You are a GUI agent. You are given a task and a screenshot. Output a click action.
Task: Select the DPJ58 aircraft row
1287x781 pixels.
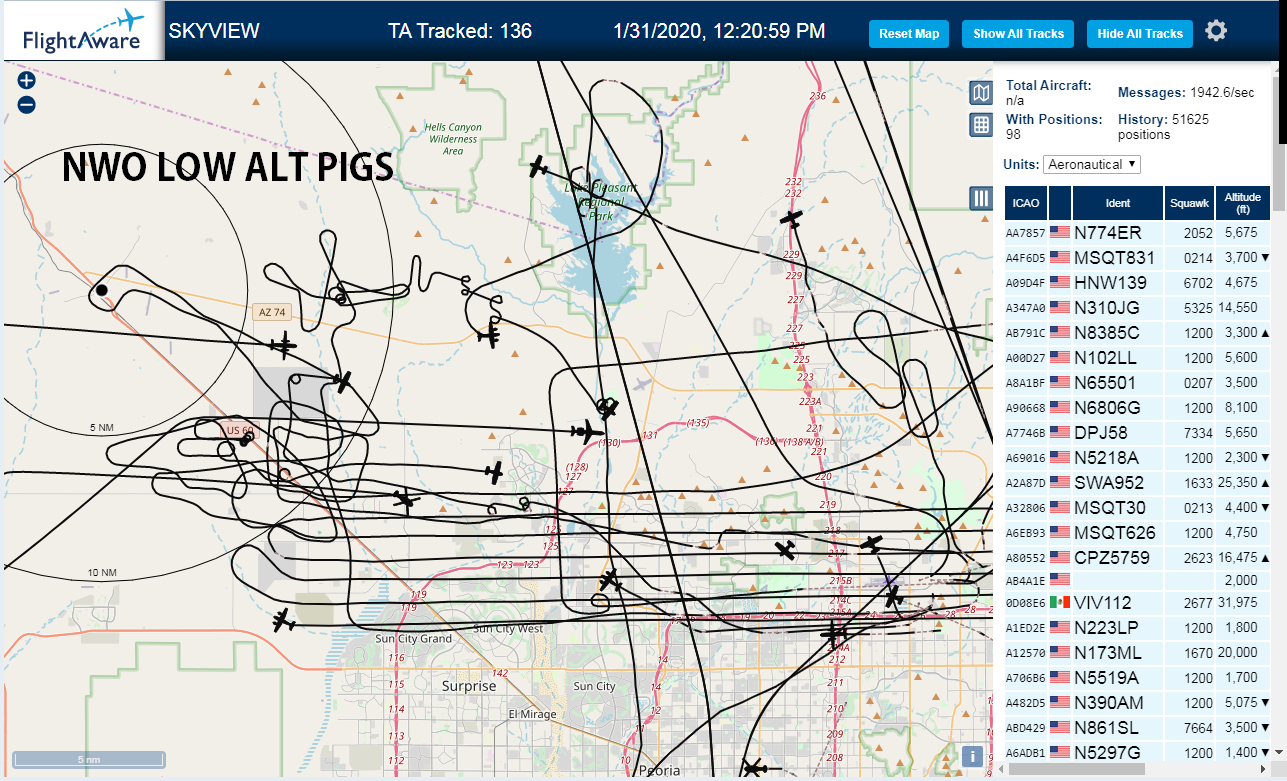(1138, 433)
